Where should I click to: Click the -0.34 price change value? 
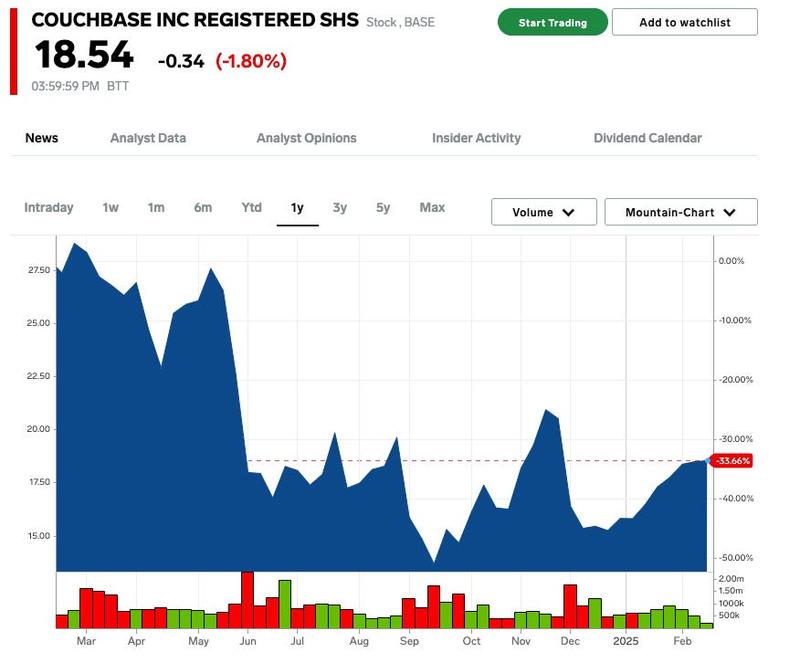[x=181, y=61]
